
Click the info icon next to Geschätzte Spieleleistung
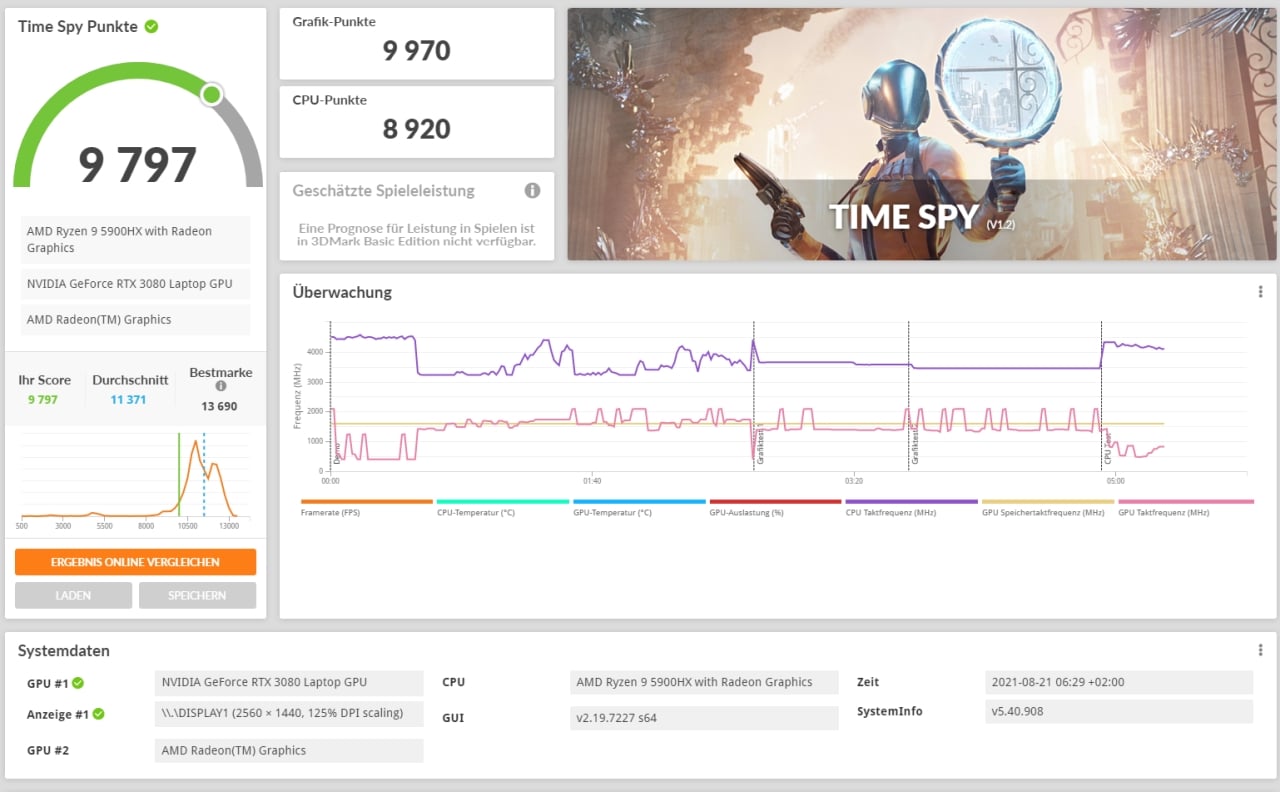532,191
